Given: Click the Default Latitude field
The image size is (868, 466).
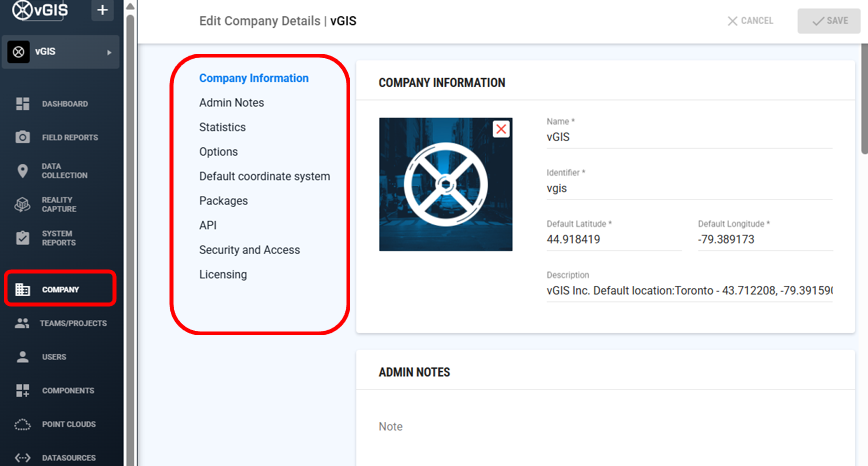Looking at the screenshot, I should (x=614, y=239).
